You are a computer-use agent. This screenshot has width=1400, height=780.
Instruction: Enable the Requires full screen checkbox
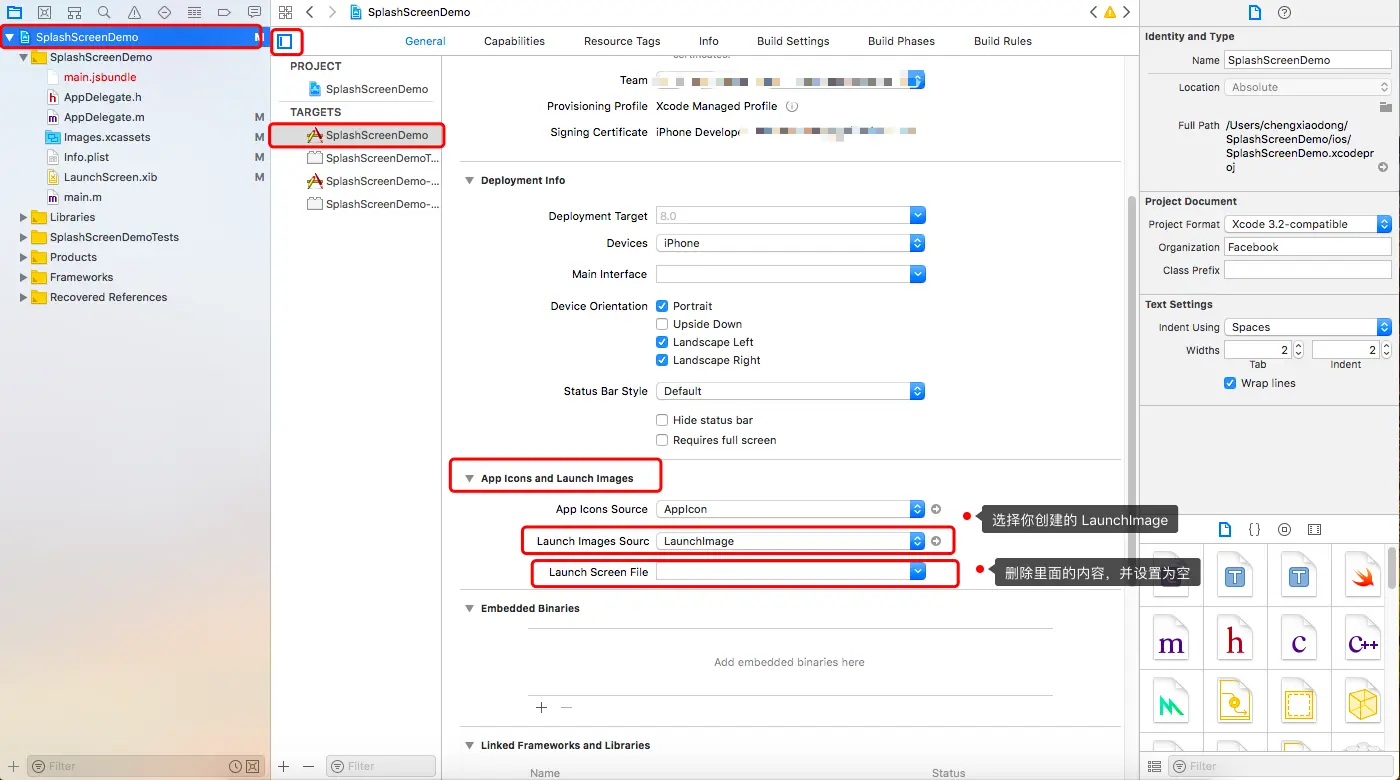(x=662, y=440)
